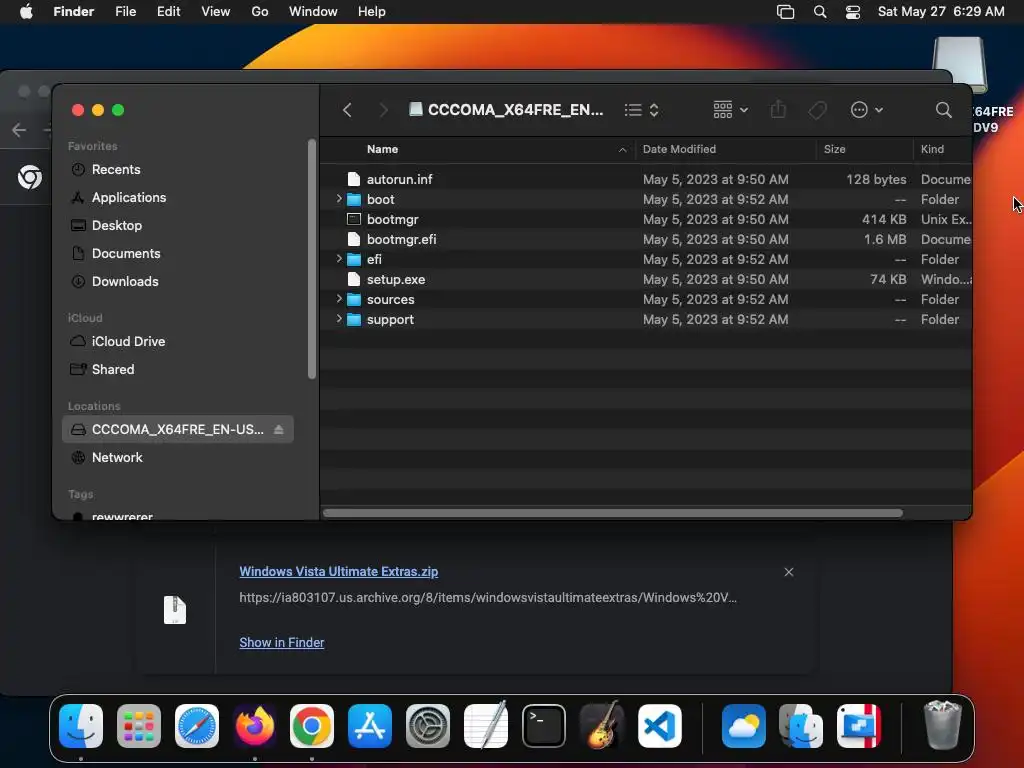1024x768 pixels.
Task: Select the bootmgr.efi file
Action: pos(401,239)
